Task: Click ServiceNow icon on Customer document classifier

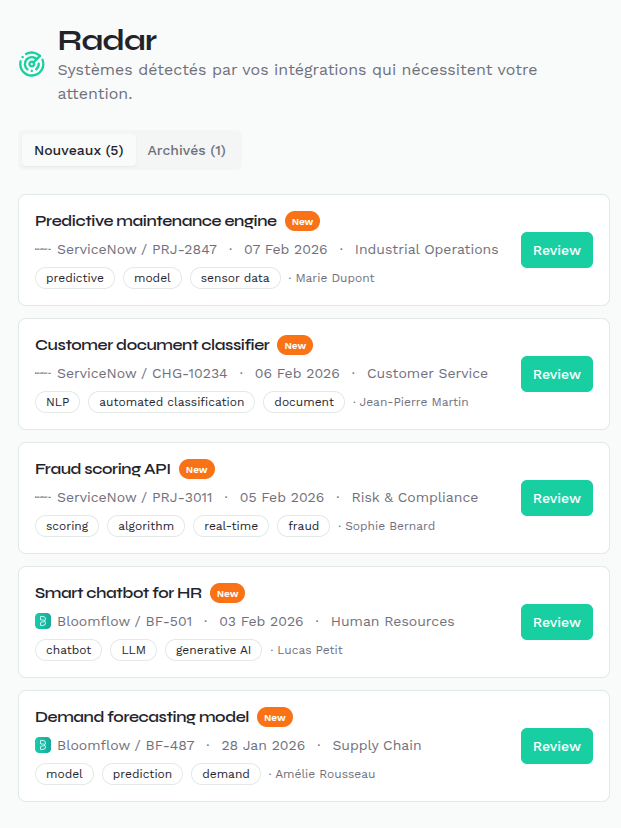Action: coord(42,374)
